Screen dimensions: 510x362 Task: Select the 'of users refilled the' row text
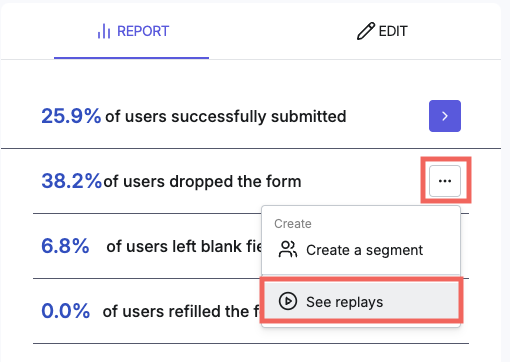[x=181, y=311]
